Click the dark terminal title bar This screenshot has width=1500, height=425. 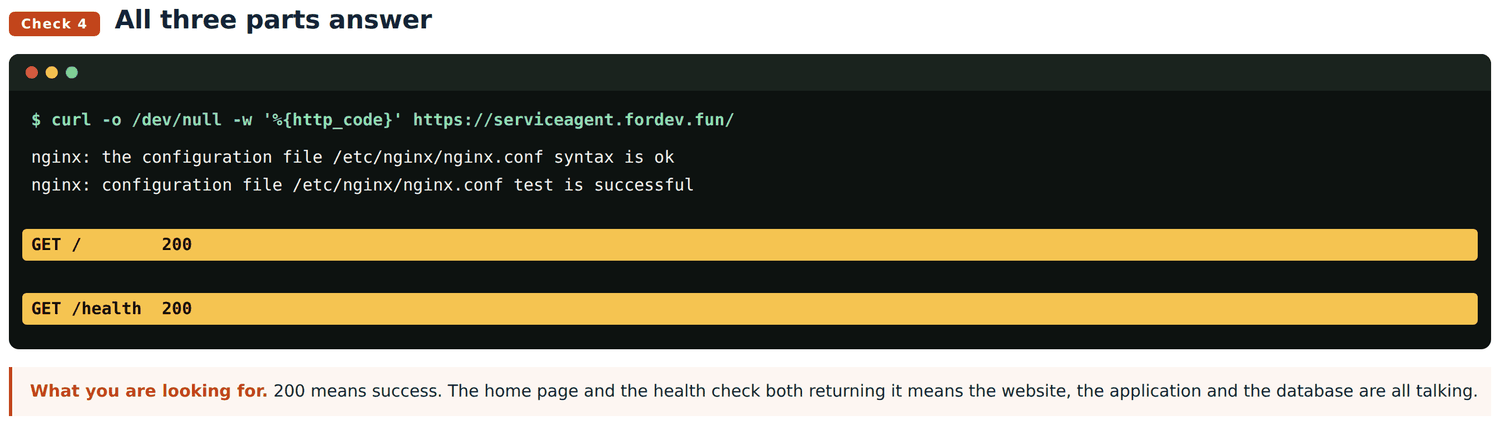tap(749, 72)
